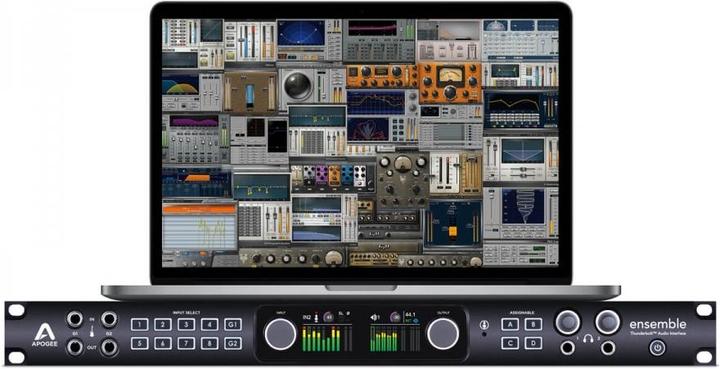Select the G1 guitar input button
720x369 pixels.
coord(233,325)
